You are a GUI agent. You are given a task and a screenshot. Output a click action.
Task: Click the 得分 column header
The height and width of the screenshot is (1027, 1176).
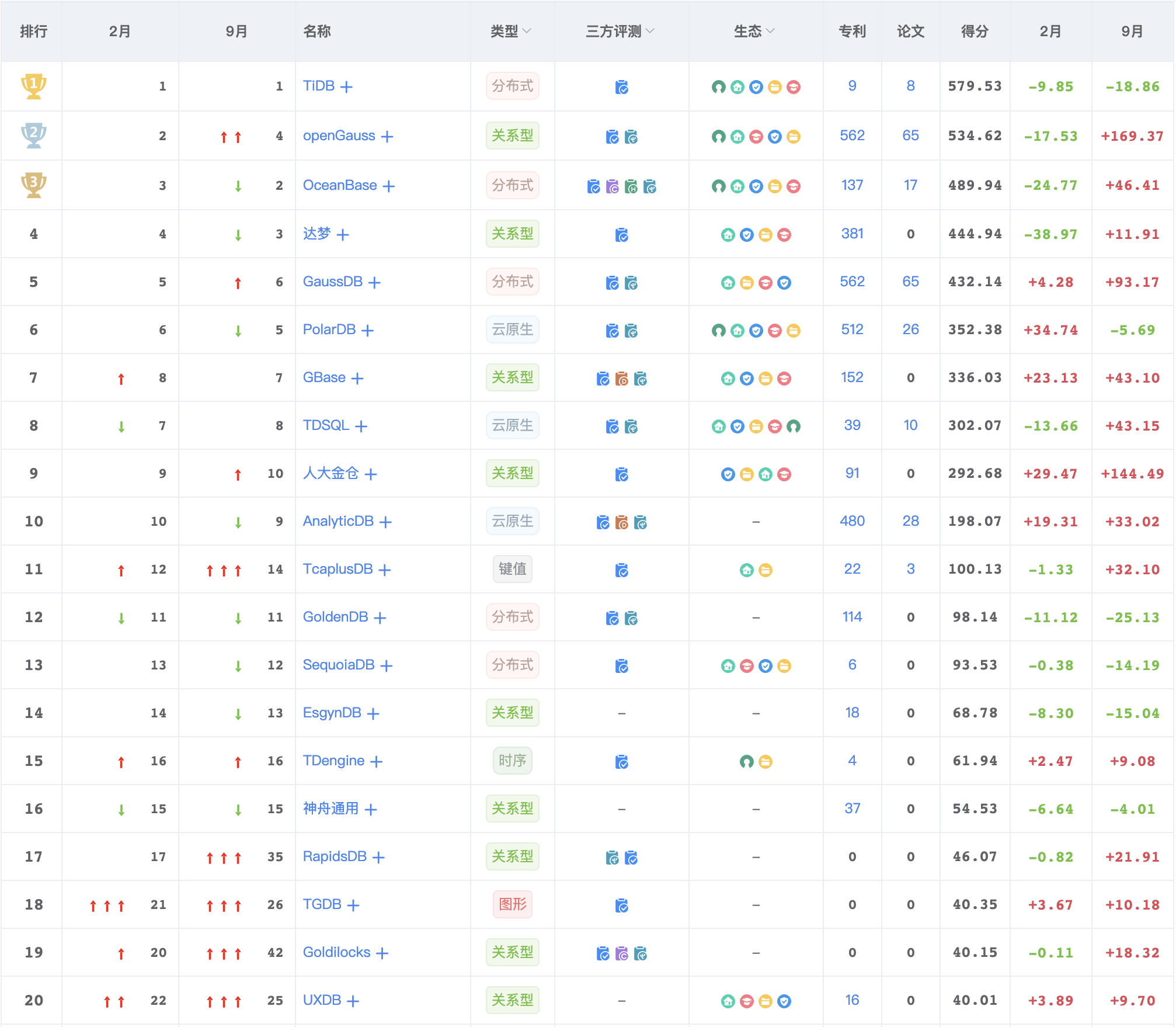[x=975, y=32]
